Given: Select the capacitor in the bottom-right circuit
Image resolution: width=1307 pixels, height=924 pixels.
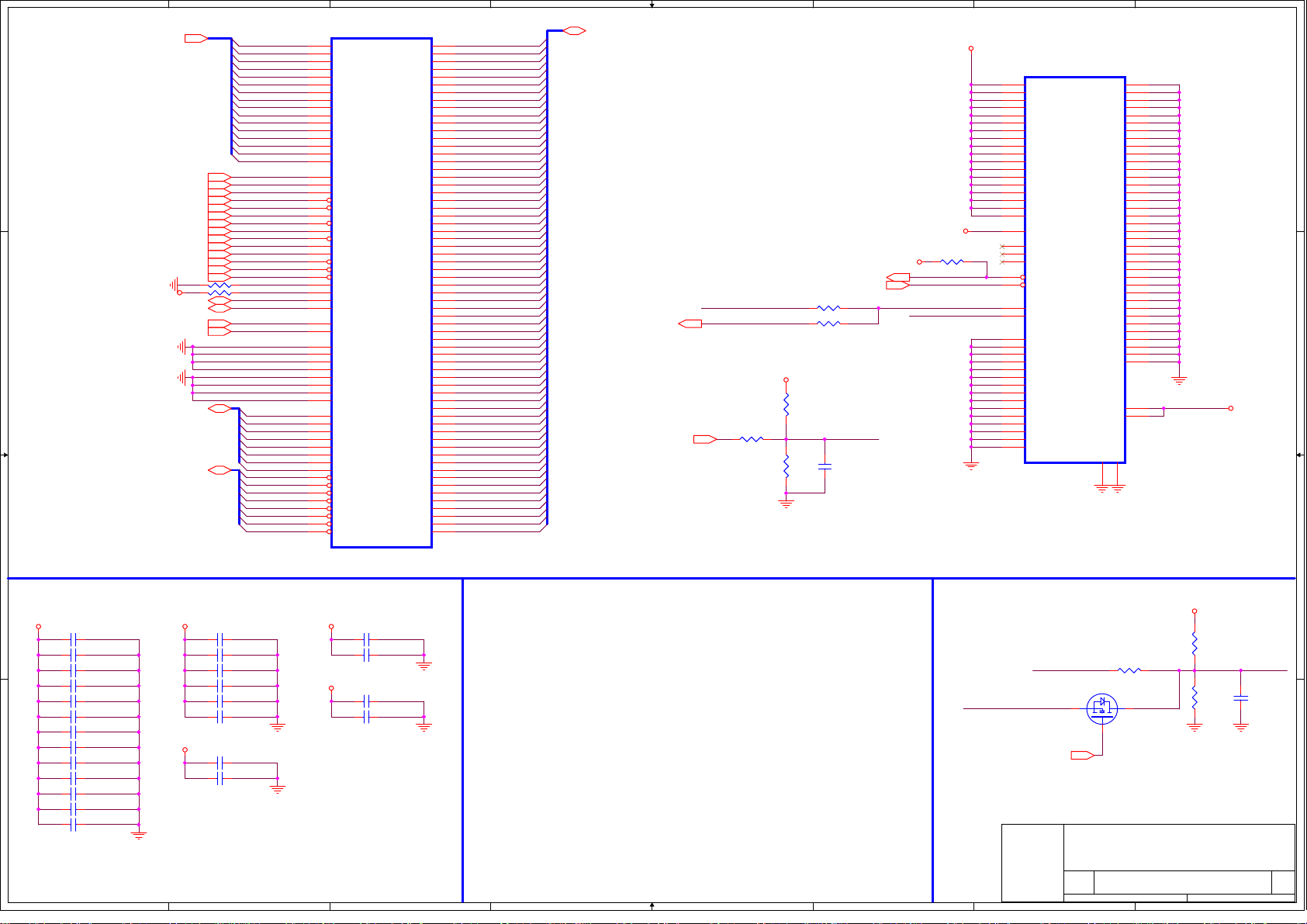Looking at the screenshot, I should tap(1240, 698).
